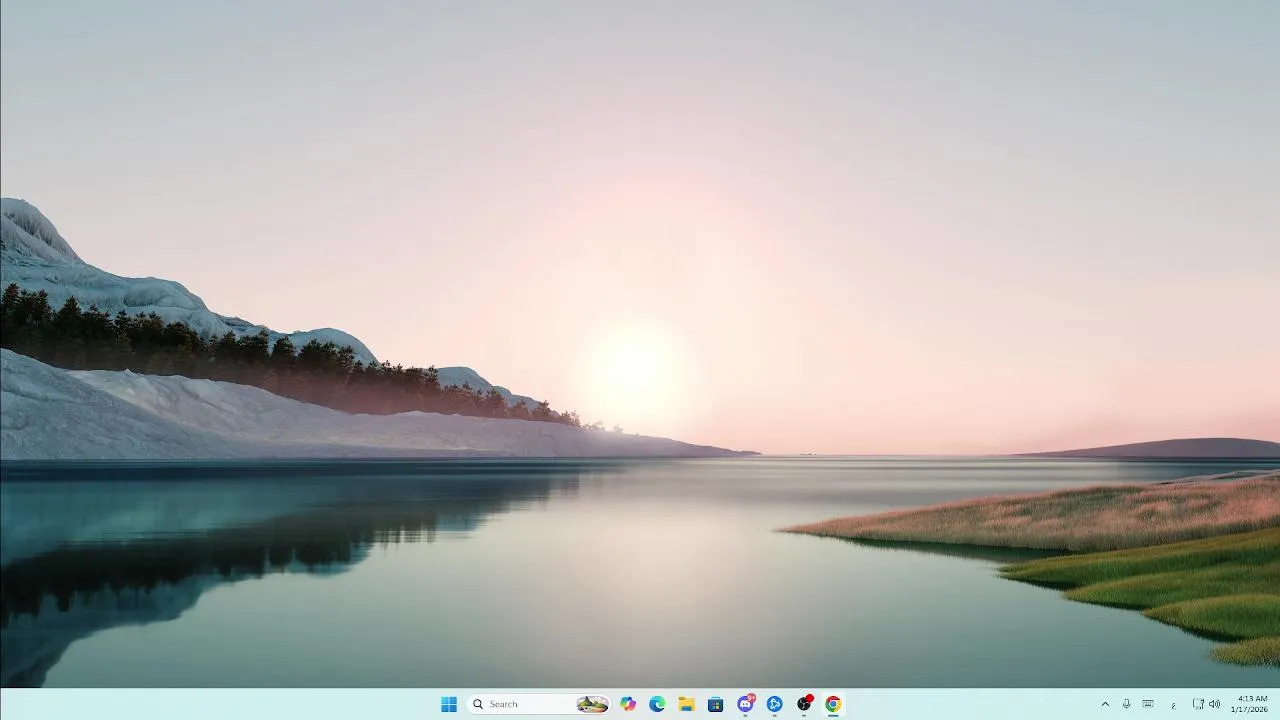This screenshot has width=1280, height=720.
Task: Open the blue circular app next to Discord
Action: (774, 704)
